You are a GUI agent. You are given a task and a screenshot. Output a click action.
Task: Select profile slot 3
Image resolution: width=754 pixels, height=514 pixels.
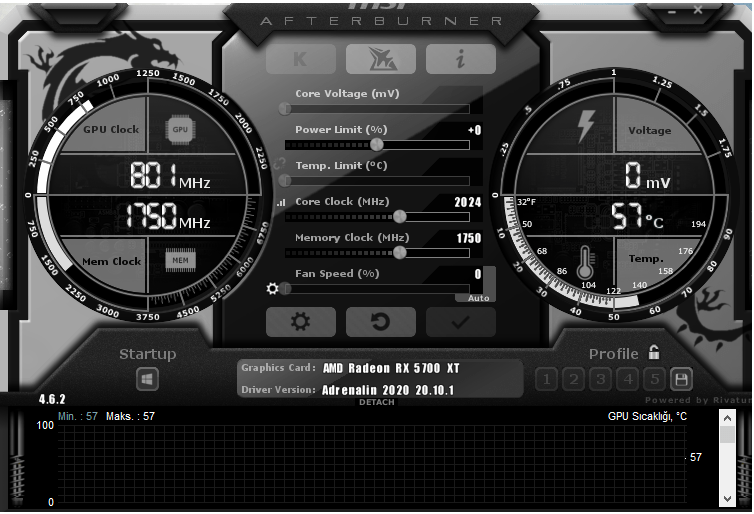pos(601,379)
